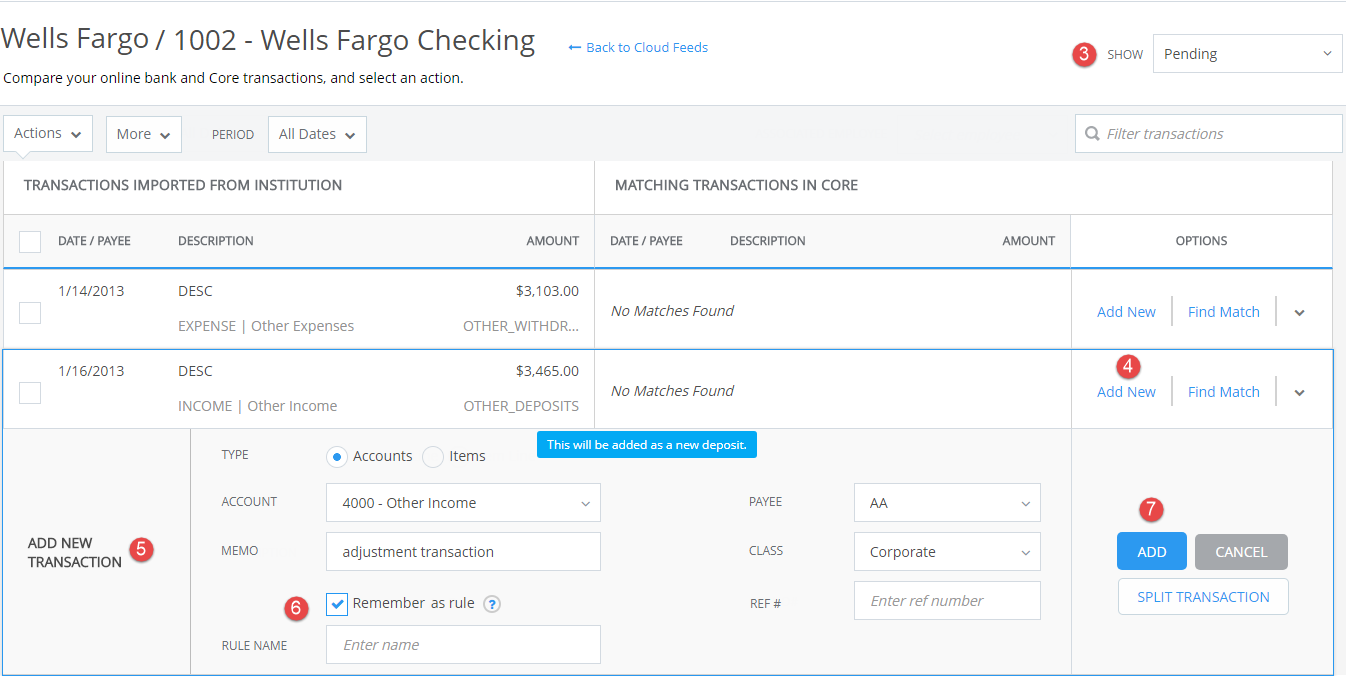
Task: Select the checkbox for the 1/14/2013 transaction
Action: (x=30, y=312)
